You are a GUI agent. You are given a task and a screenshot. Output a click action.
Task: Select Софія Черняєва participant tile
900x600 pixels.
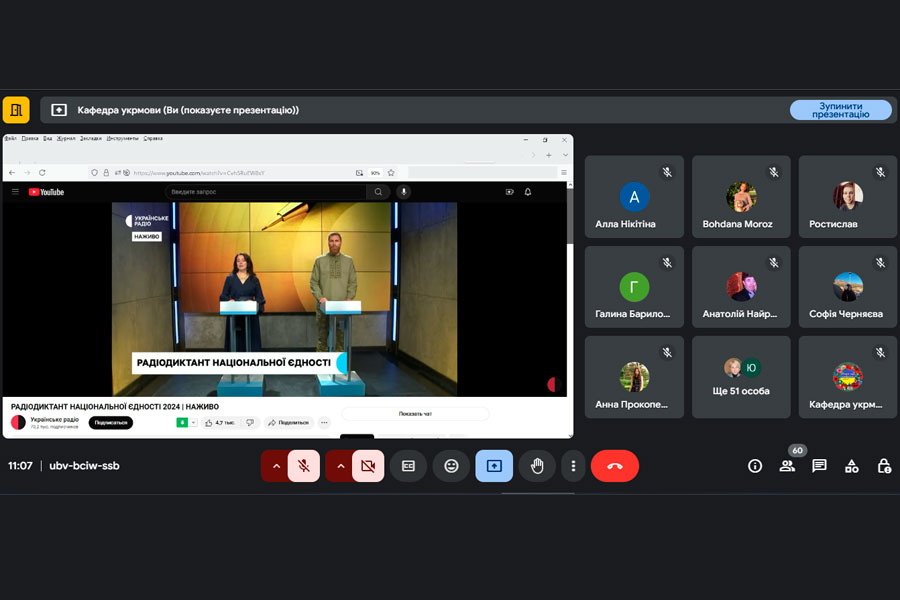coord(848,287)
